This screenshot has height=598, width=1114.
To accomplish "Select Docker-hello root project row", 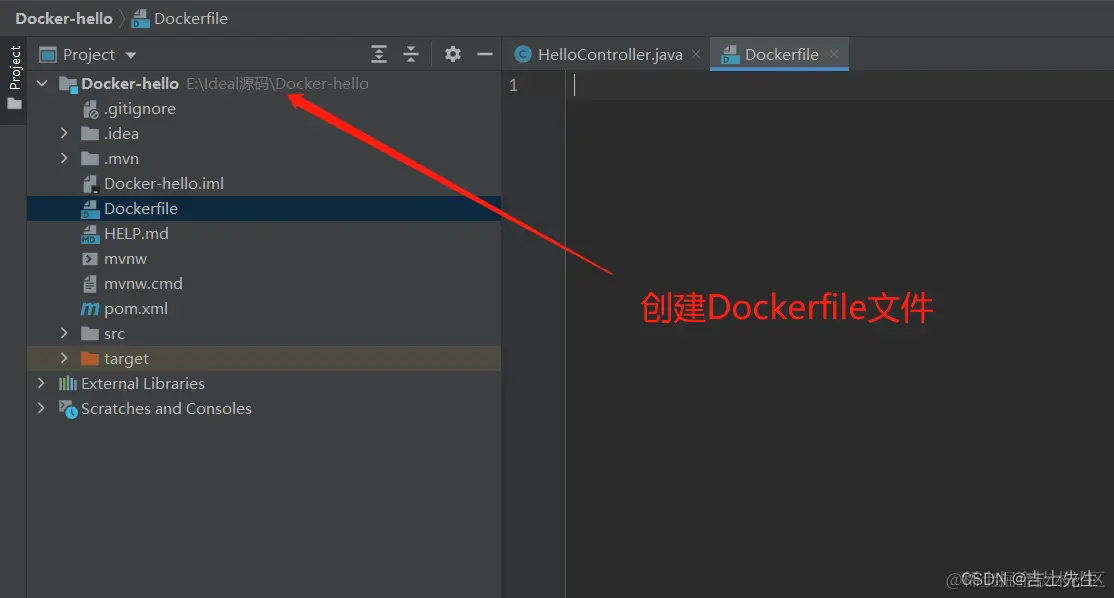I will pos(264,84).
